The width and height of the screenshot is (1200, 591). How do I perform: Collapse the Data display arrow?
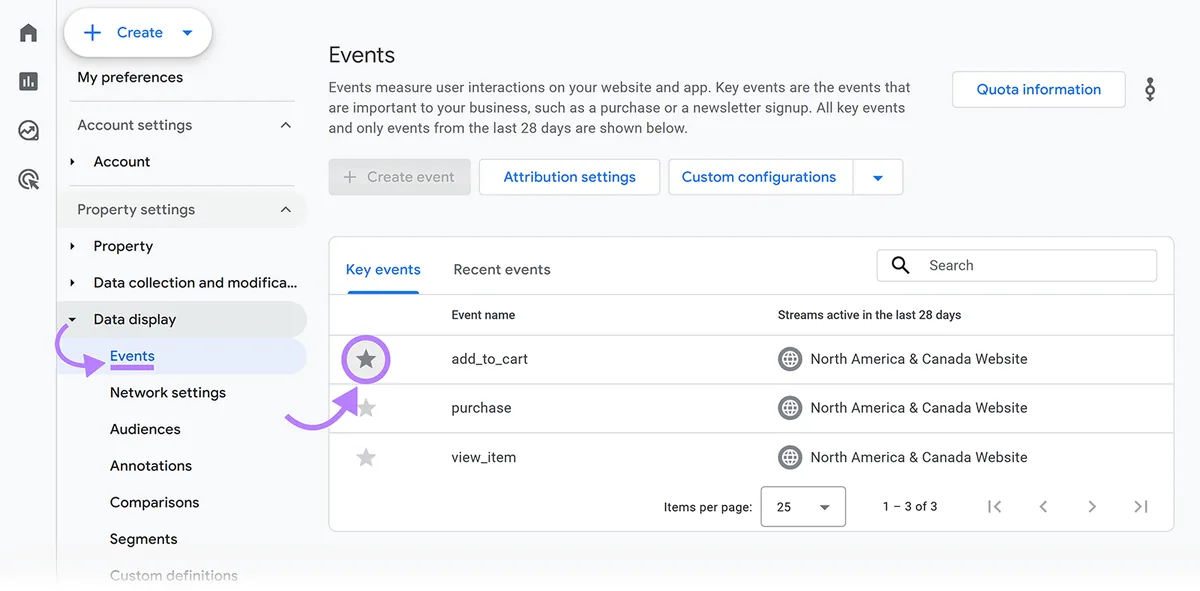pos(72,320)
